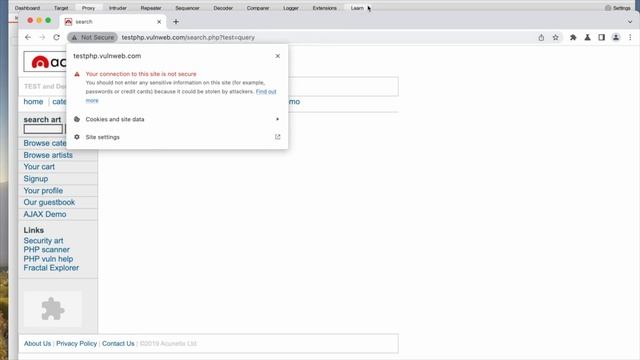
Task: Open Chrome three-dot menu
Action: 630,38
